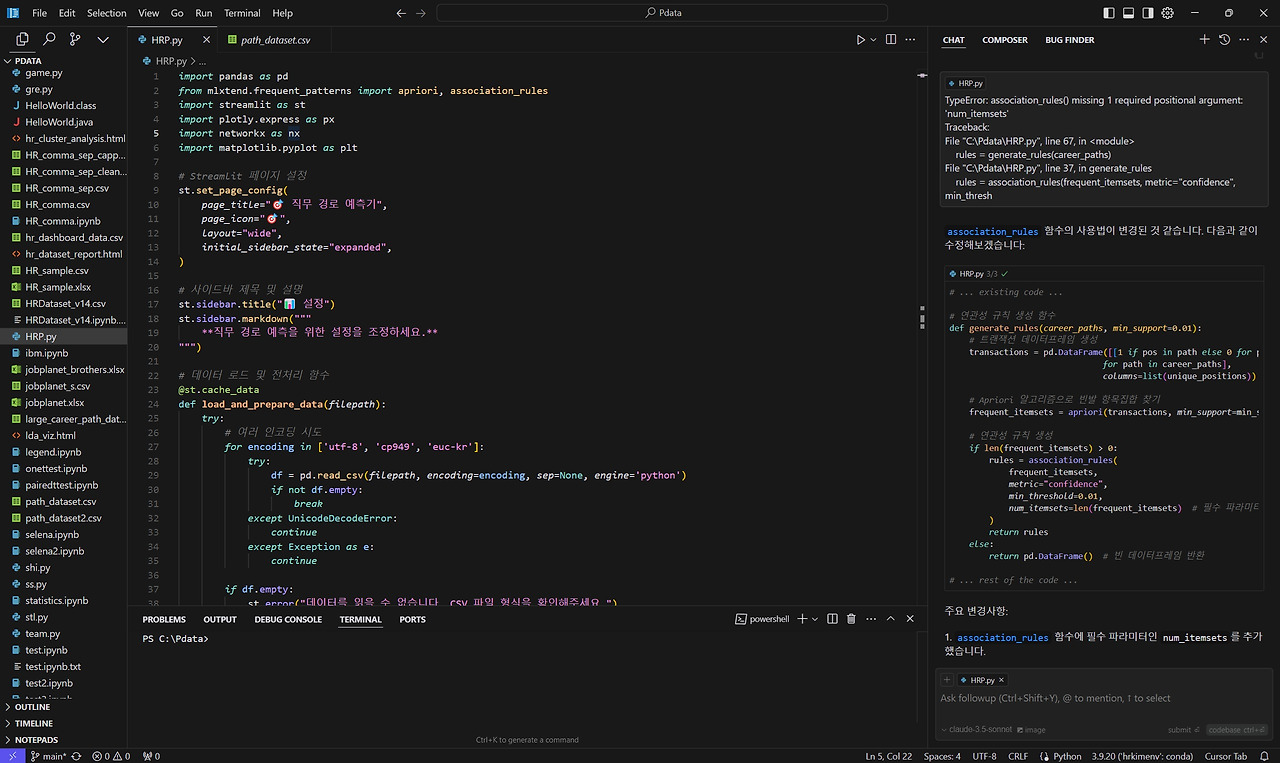Run the Python file with play button
The height and width of the screenshot is (763, 1280).
point(860,40)
